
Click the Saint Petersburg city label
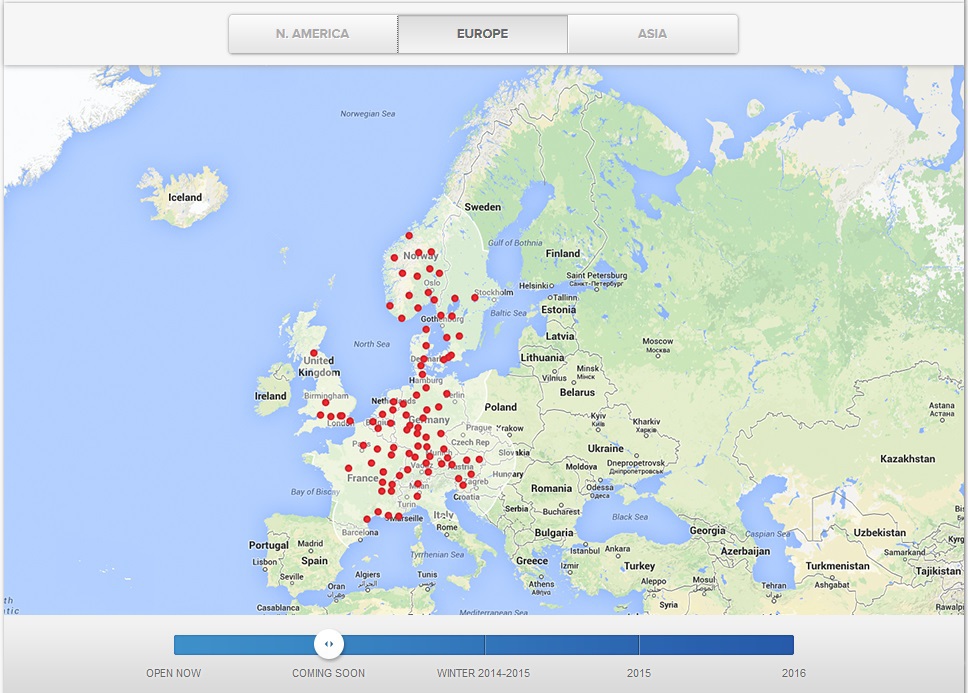[x=596, y=275]
